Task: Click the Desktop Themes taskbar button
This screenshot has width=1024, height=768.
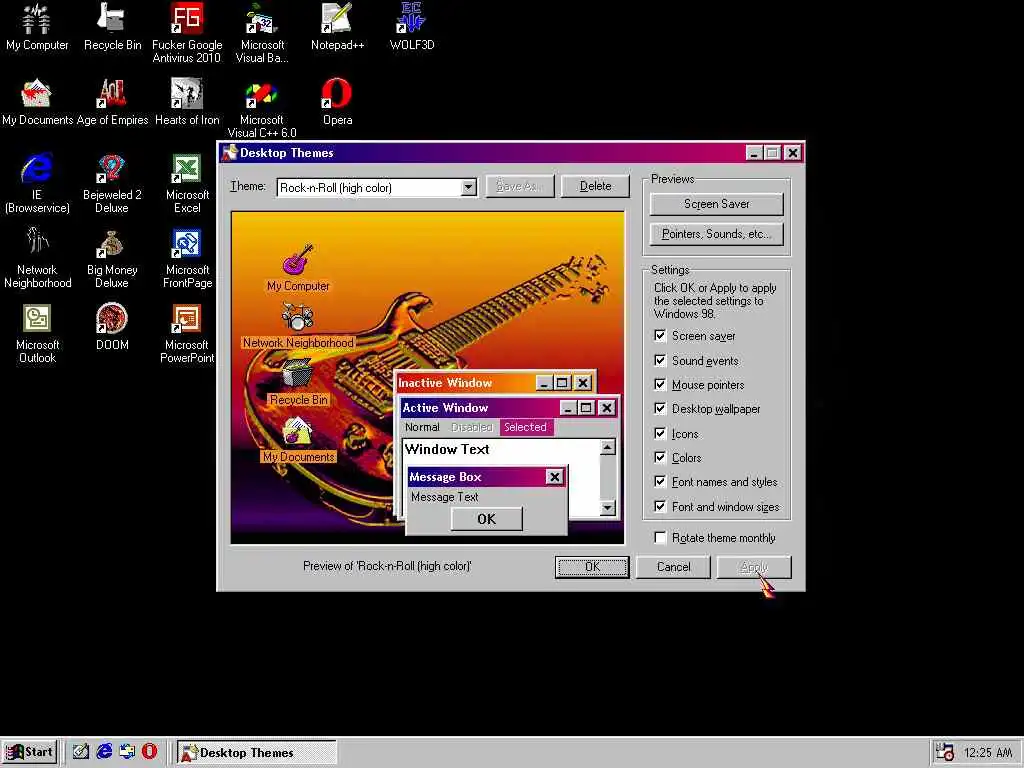Action: 257,752
